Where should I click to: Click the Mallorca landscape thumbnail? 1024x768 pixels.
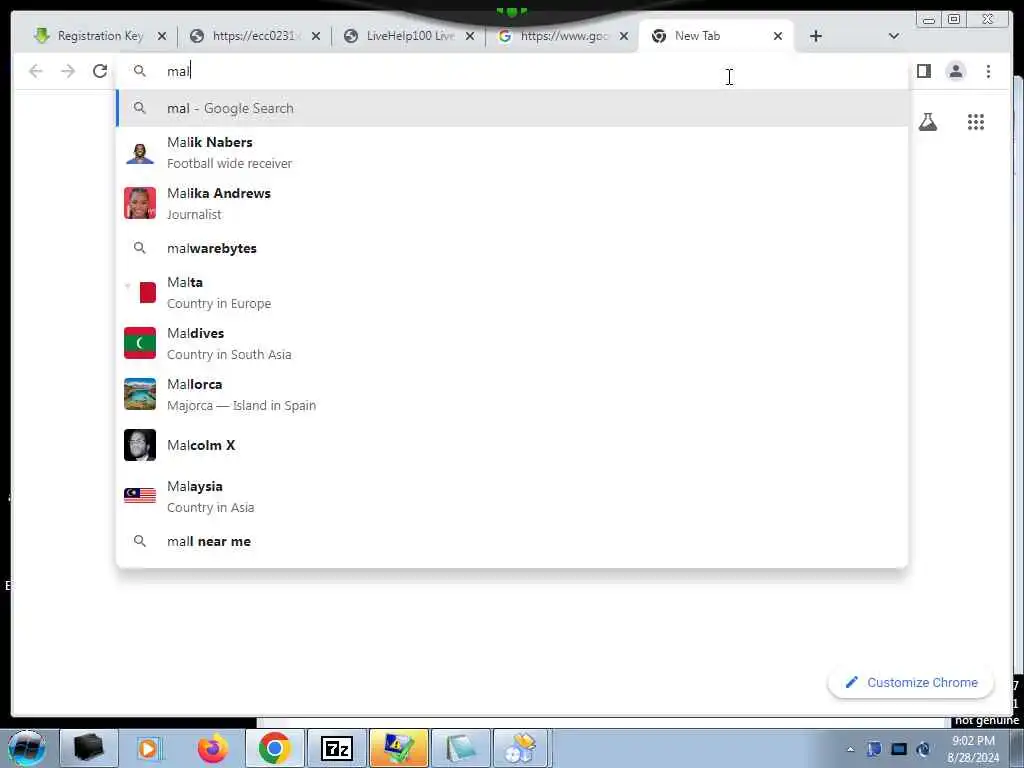click(140, 394)
